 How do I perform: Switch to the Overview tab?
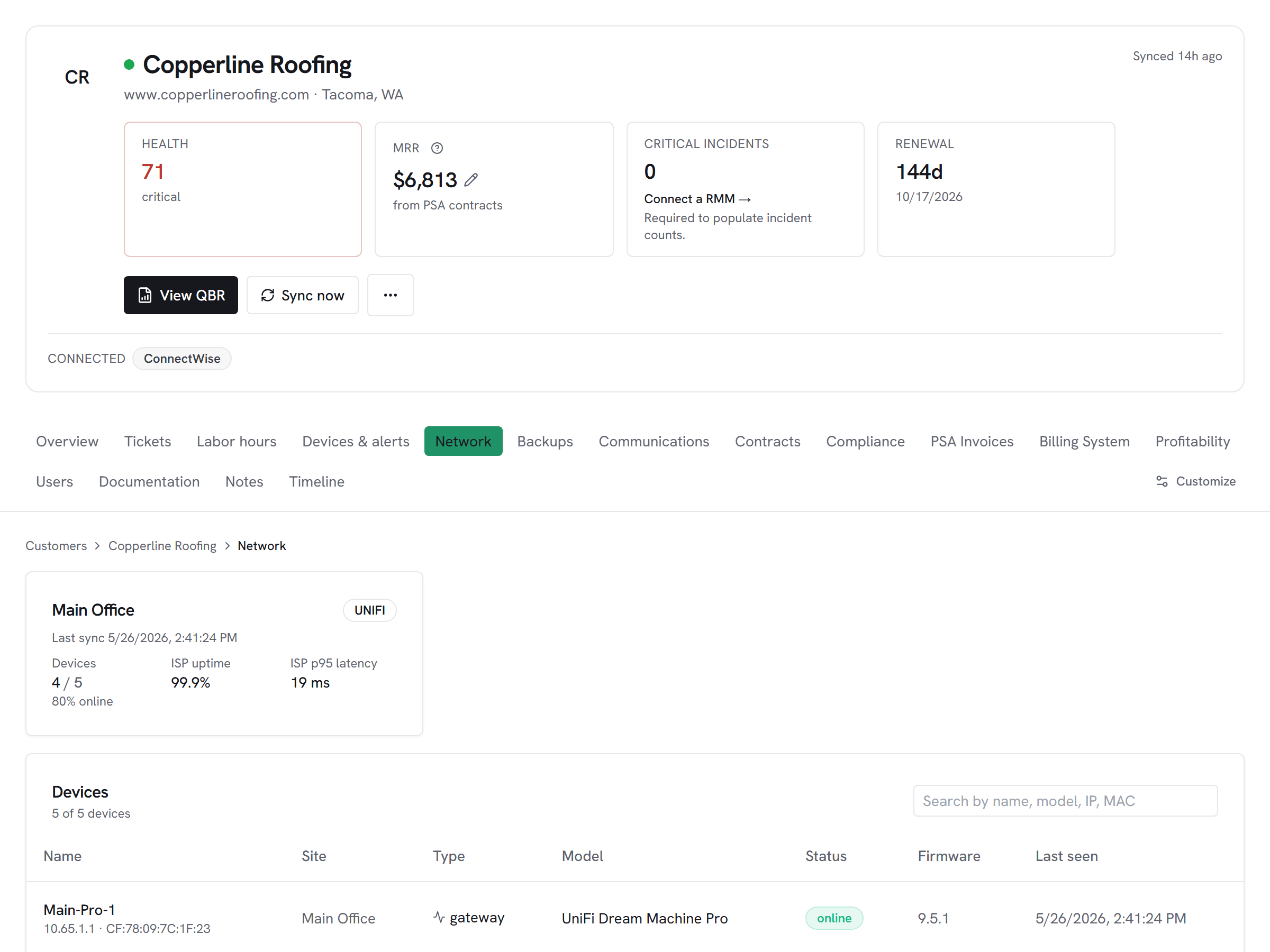tap(67, 441)
